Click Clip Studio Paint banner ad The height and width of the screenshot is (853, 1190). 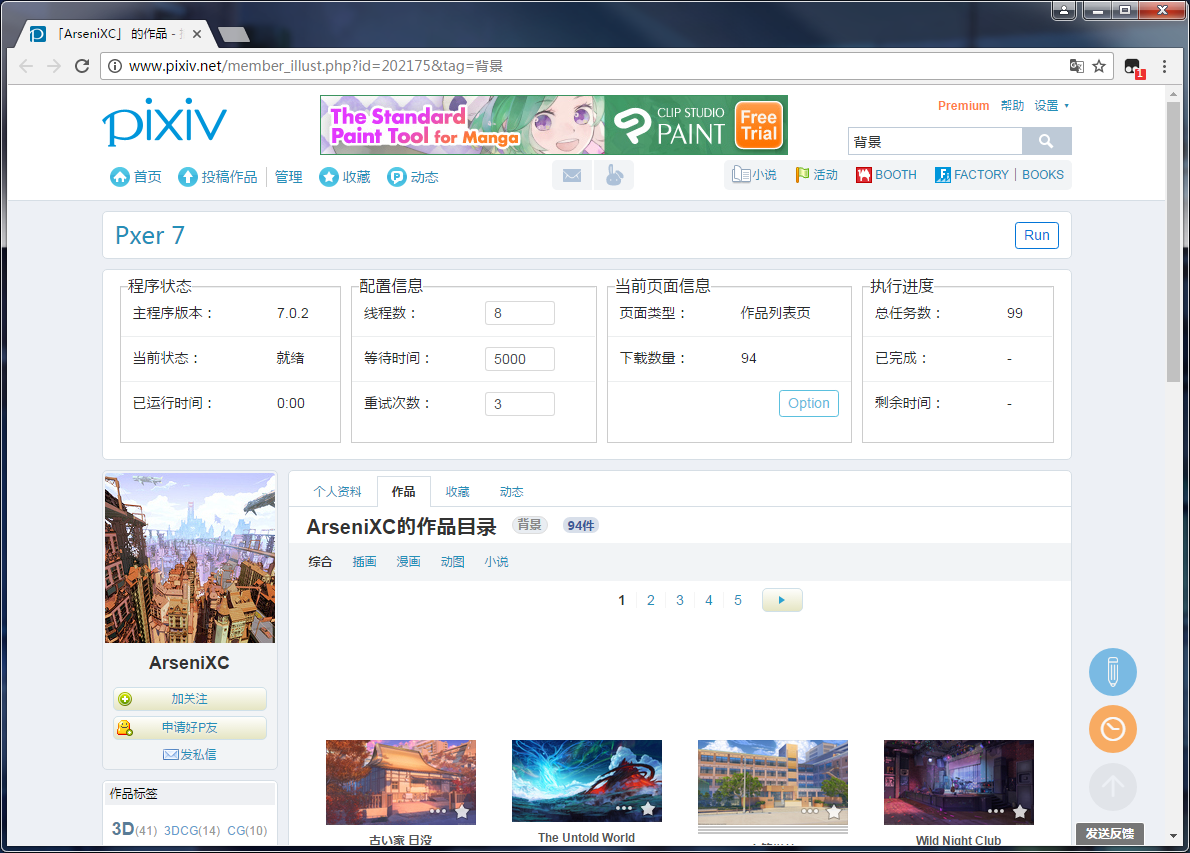coord(554,125)
